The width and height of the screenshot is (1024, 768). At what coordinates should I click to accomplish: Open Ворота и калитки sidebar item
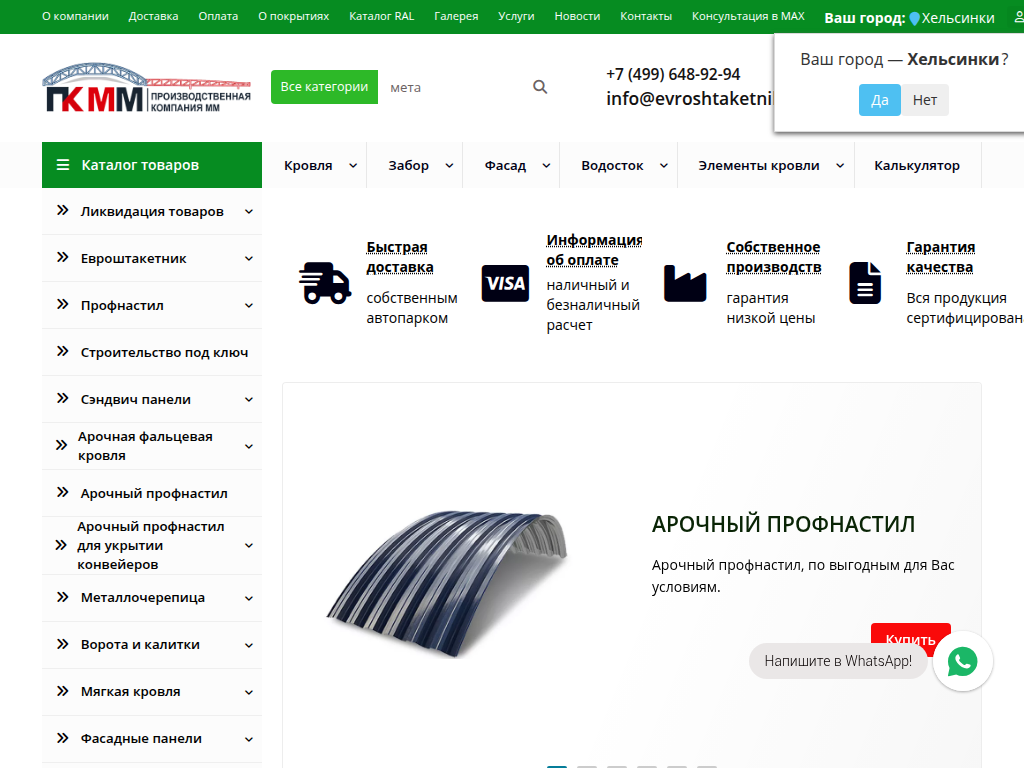point(140,645)
